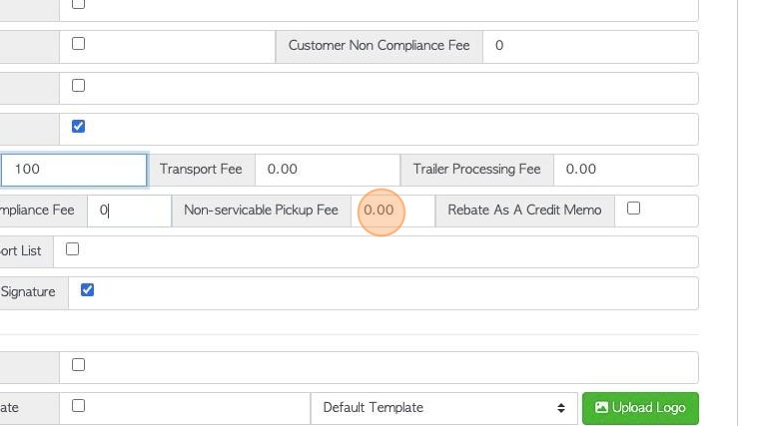Click the field containing 100

74,170
